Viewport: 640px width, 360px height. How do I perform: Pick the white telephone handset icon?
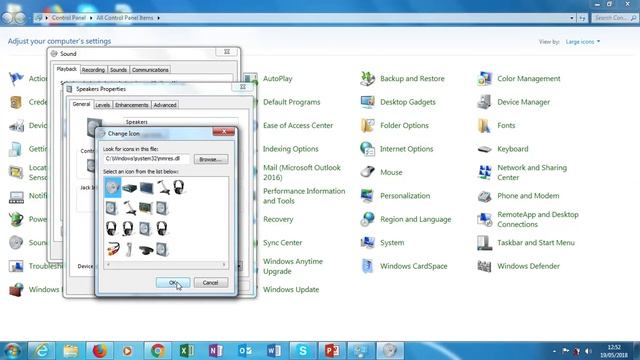129,249
